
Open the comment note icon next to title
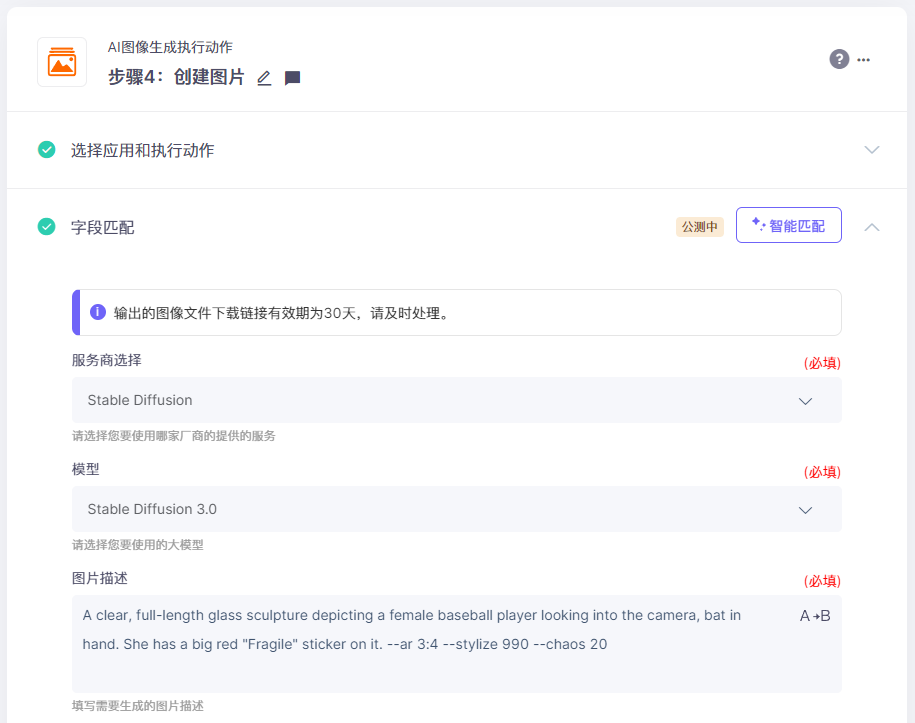pyautogui.click(x=292, y=78)
